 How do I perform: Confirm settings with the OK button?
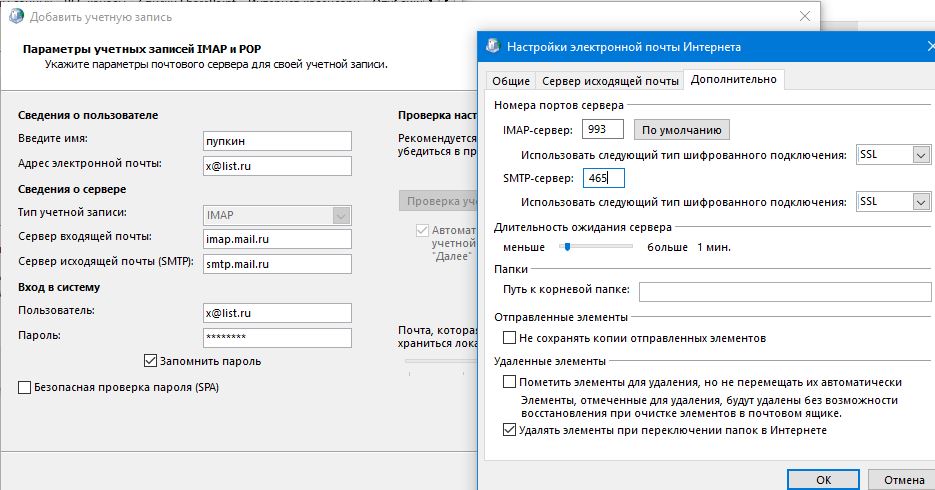coord(823,480)
